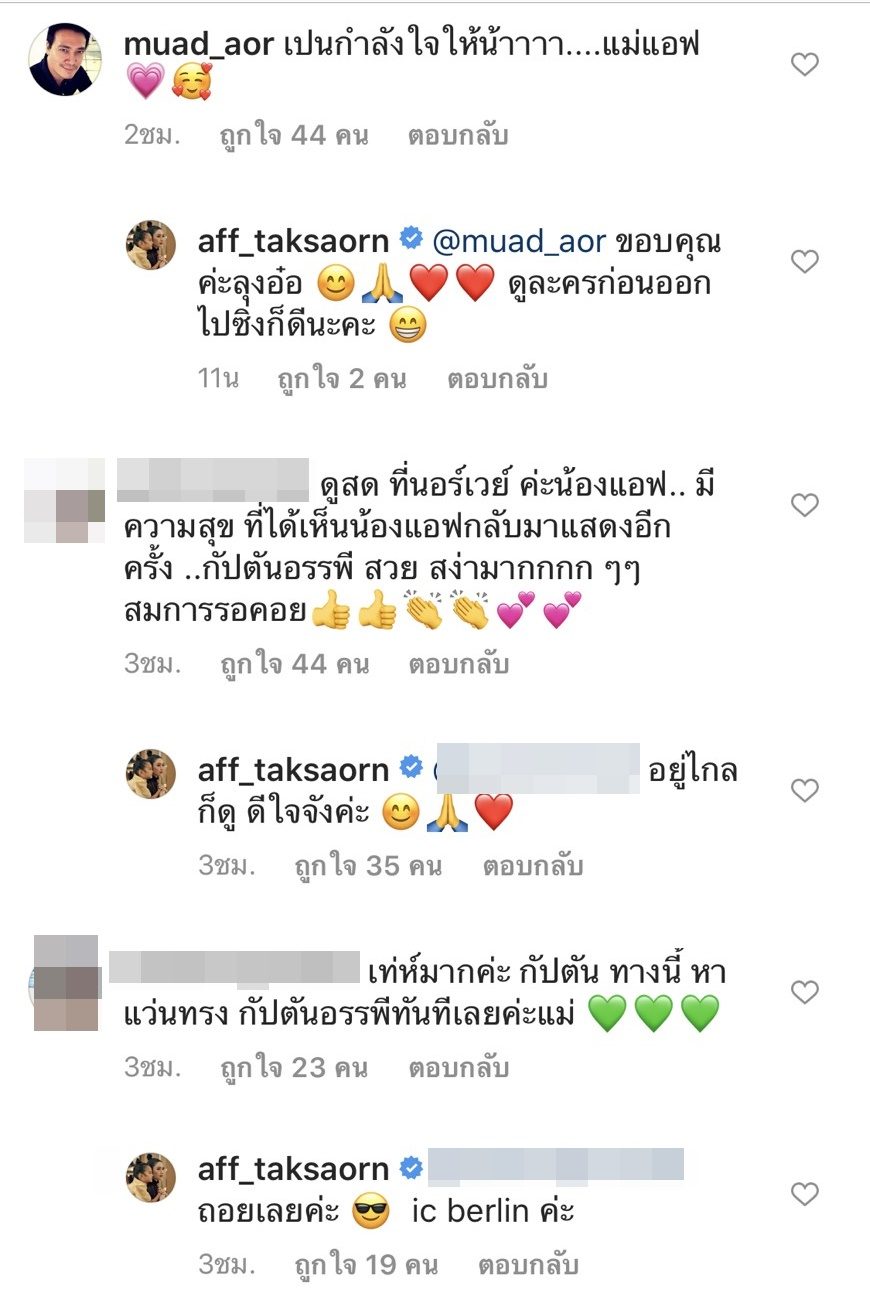Image resolution: width=870 pixels, height=1299 pixels.
Task: Like the muad_aor comment with the heart
Action: pyautogui.click(x=804, y=65)
